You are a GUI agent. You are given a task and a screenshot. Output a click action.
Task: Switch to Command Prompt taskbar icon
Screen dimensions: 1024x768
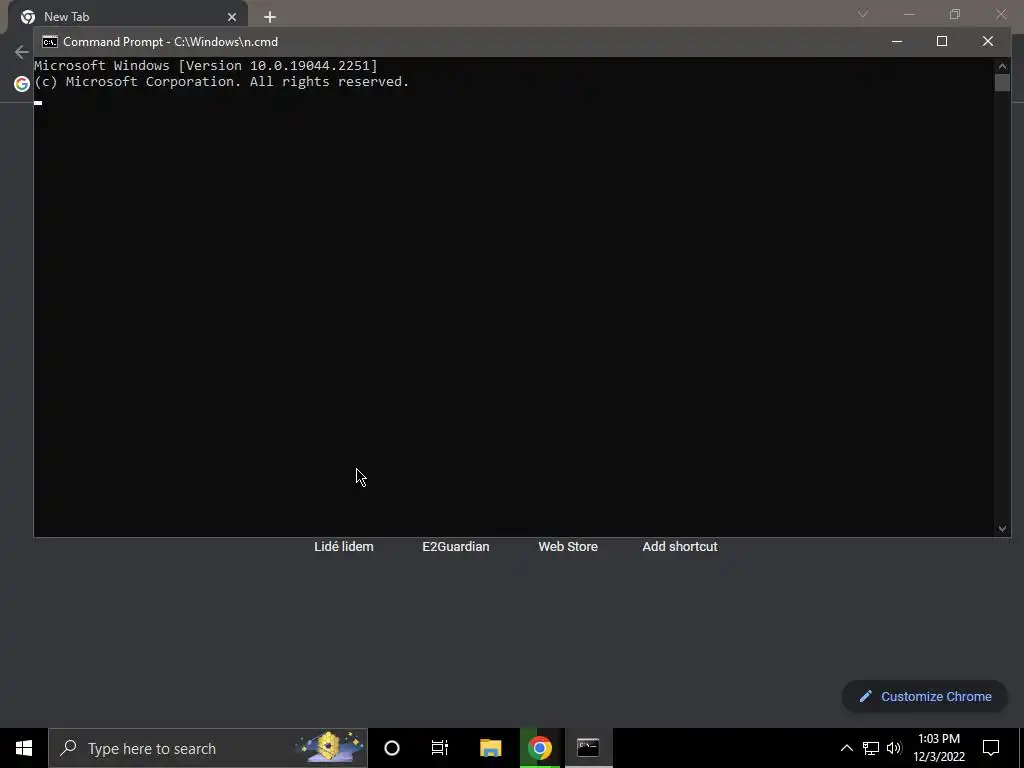(588, 748)
